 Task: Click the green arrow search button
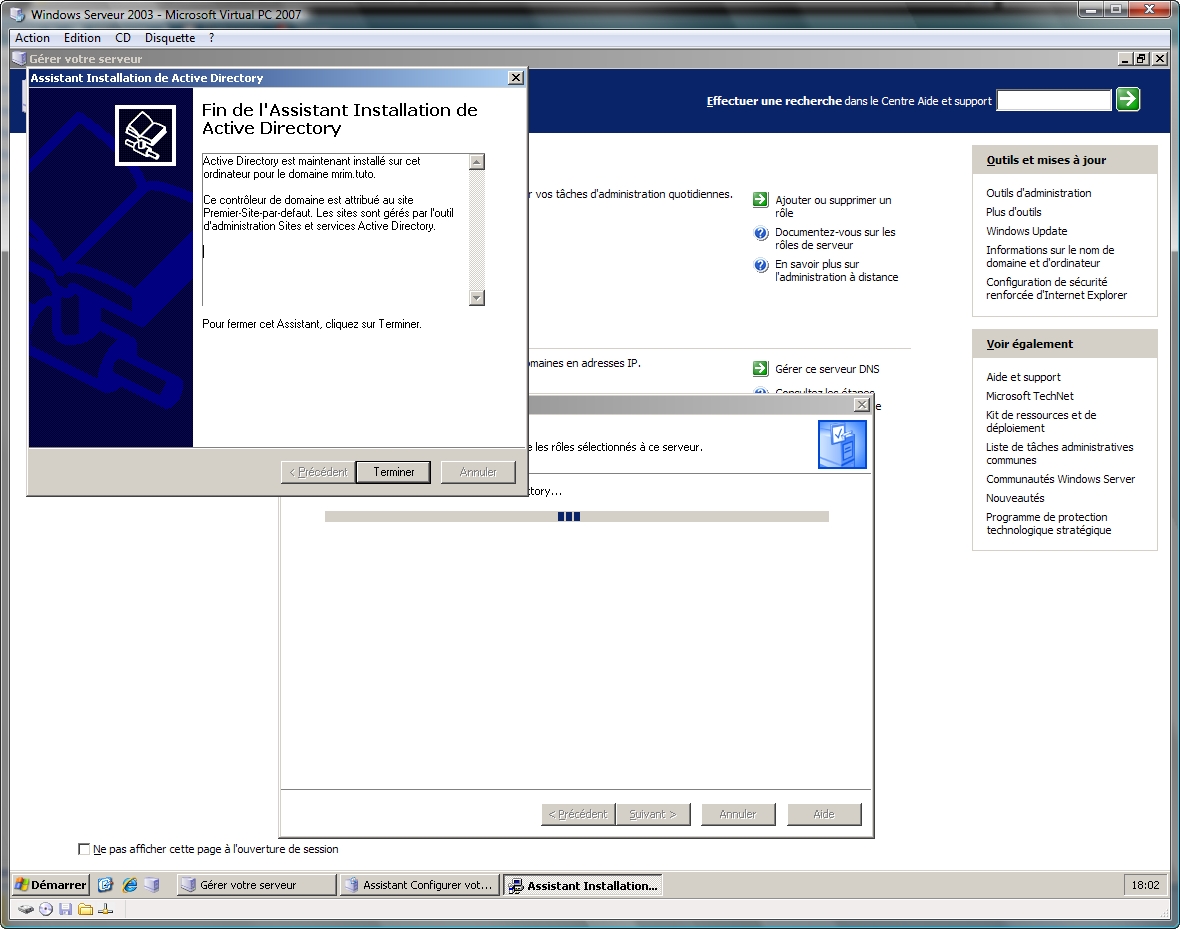(x=1127, y=99)
